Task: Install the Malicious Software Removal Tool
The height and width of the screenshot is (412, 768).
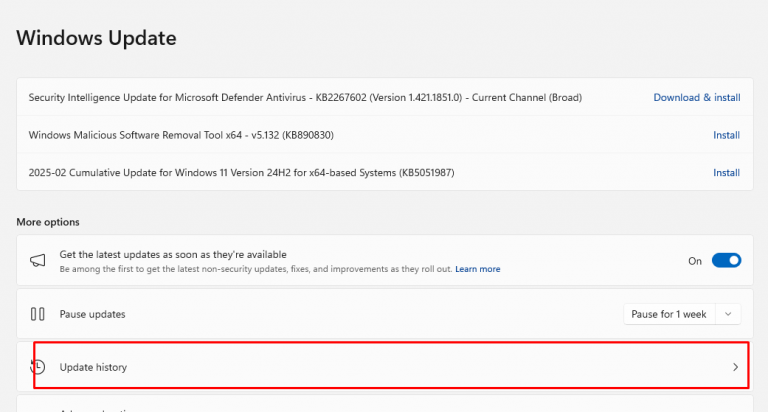Action: 726,135
